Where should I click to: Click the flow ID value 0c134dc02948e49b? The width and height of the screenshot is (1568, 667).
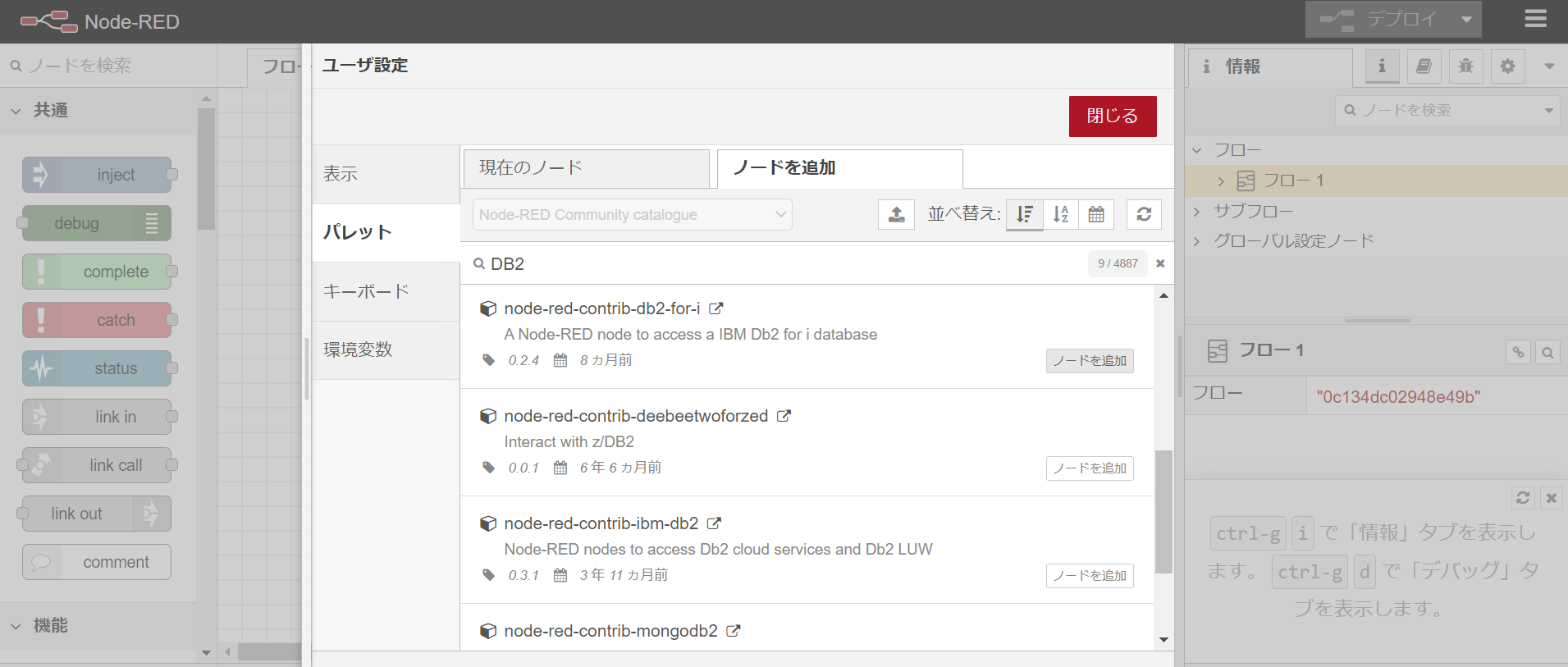[x=1398, y=397]
